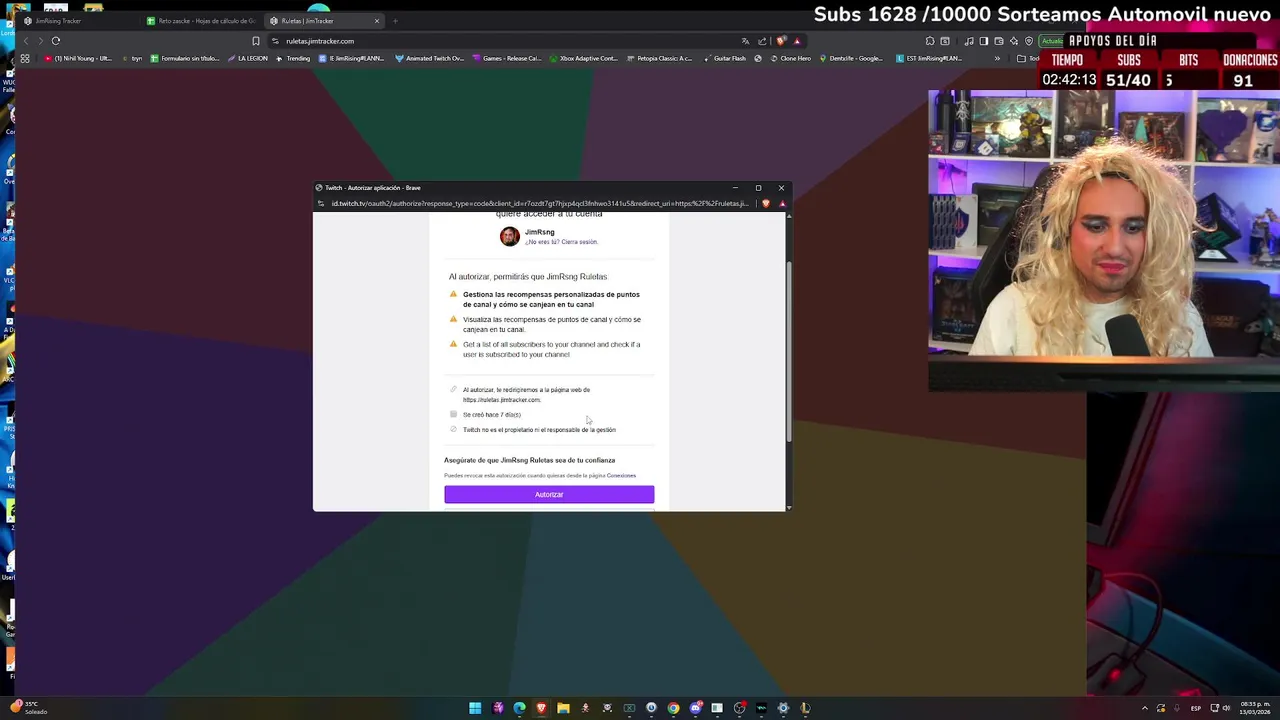Open the taskbar clock and date
1280x720 pixels.
1257,708
